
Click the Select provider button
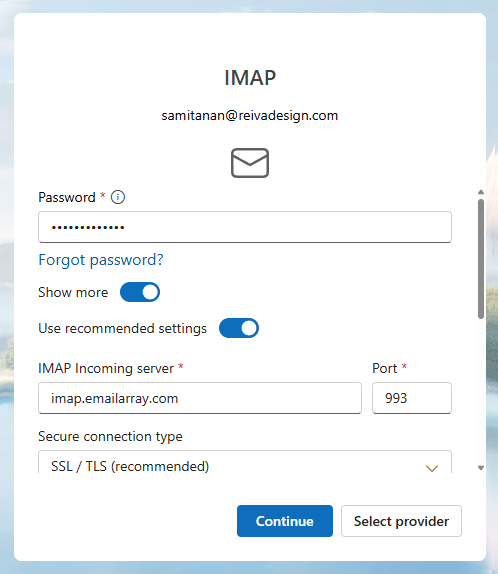pyautogui.click(x=401, y=521)
